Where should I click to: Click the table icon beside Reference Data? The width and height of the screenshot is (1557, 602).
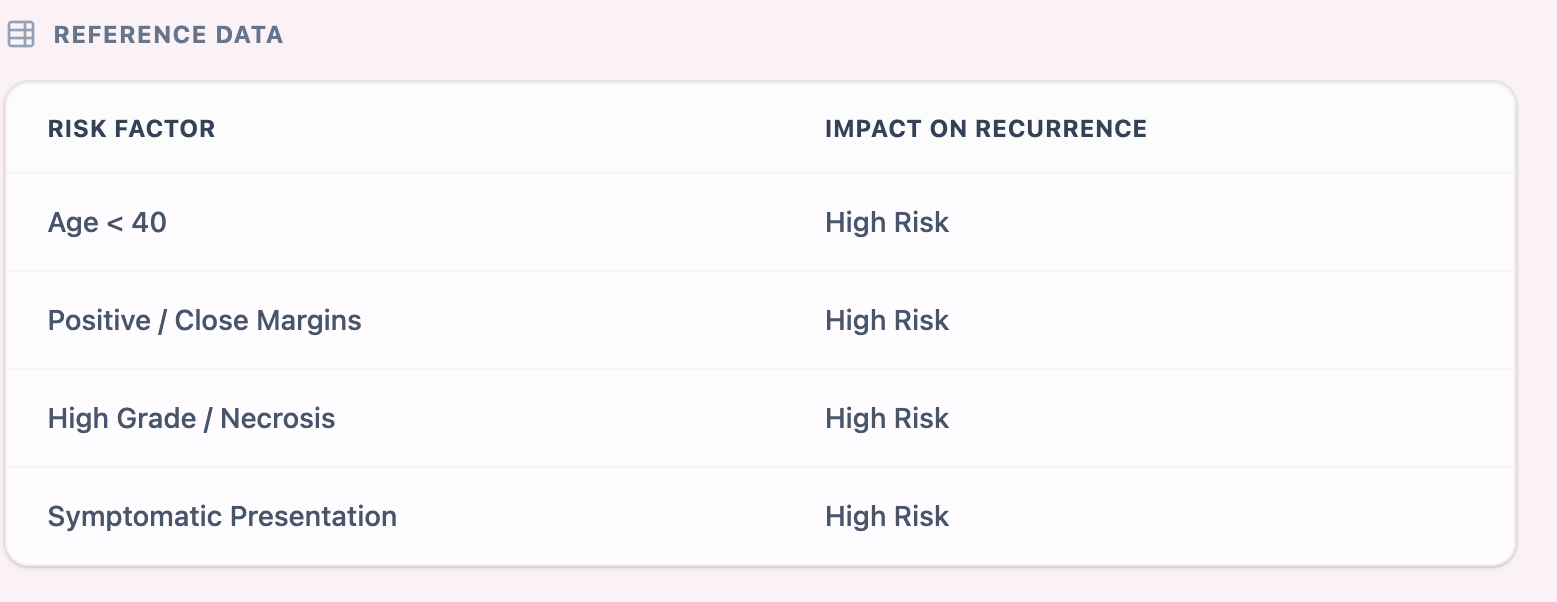click(21, 35)
